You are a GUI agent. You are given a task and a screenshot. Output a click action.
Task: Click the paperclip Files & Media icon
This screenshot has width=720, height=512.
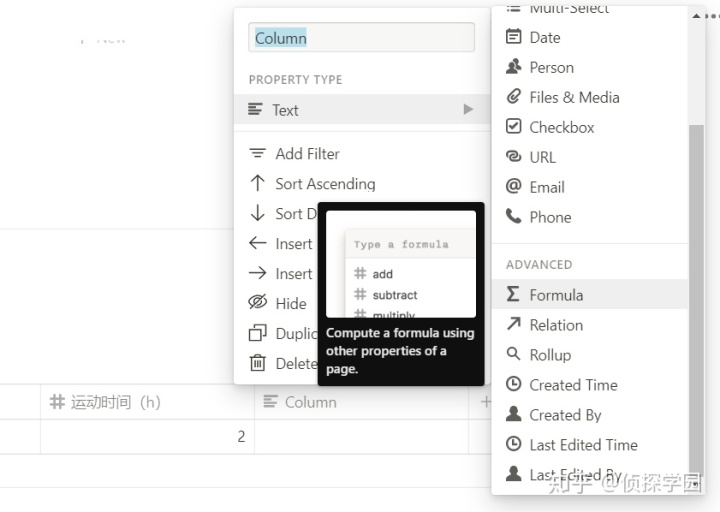pyautogui.click(x=513, y=96)
